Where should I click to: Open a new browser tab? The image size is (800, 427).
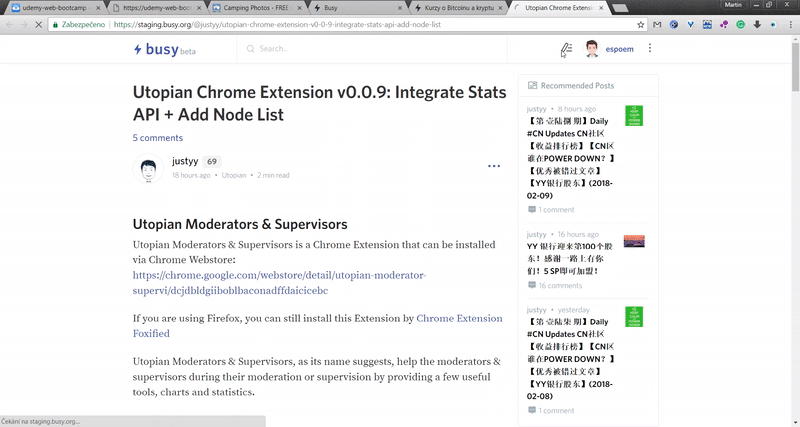620,8
